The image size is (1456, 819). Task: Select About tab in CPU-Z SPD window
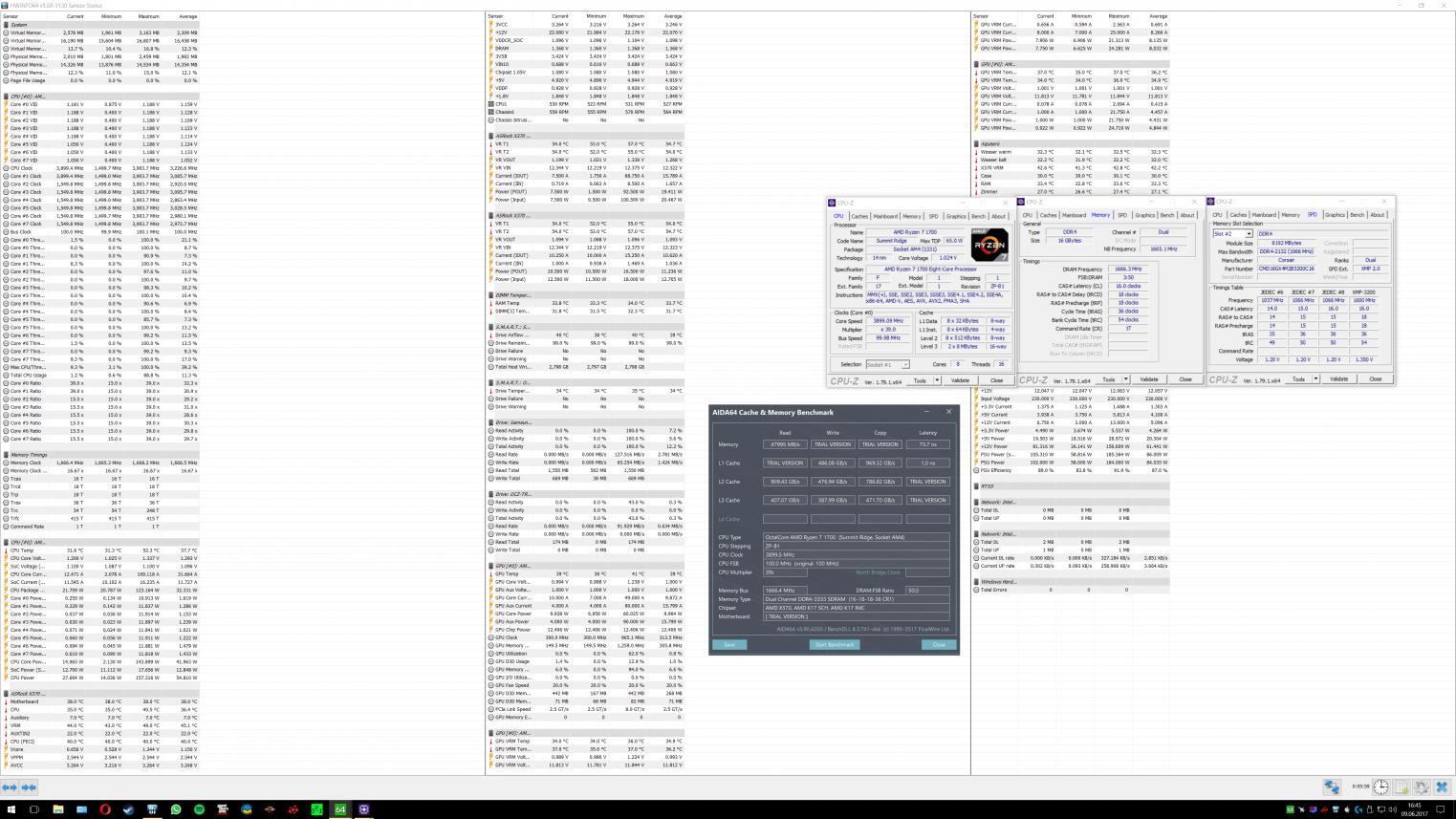tap(1378, 215)
